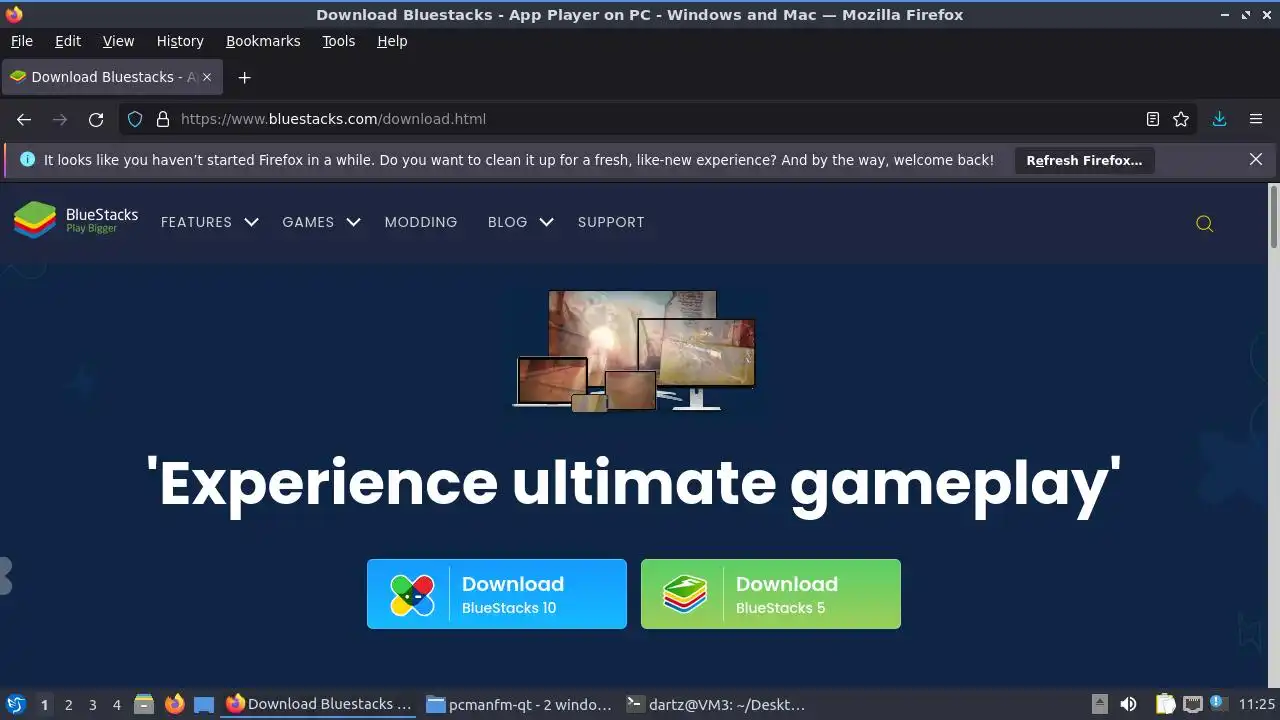The height and width of the screenshot is (720, 1280).
Task: Open the Lubuntu start menu icon
Action: tap(16, 704)
